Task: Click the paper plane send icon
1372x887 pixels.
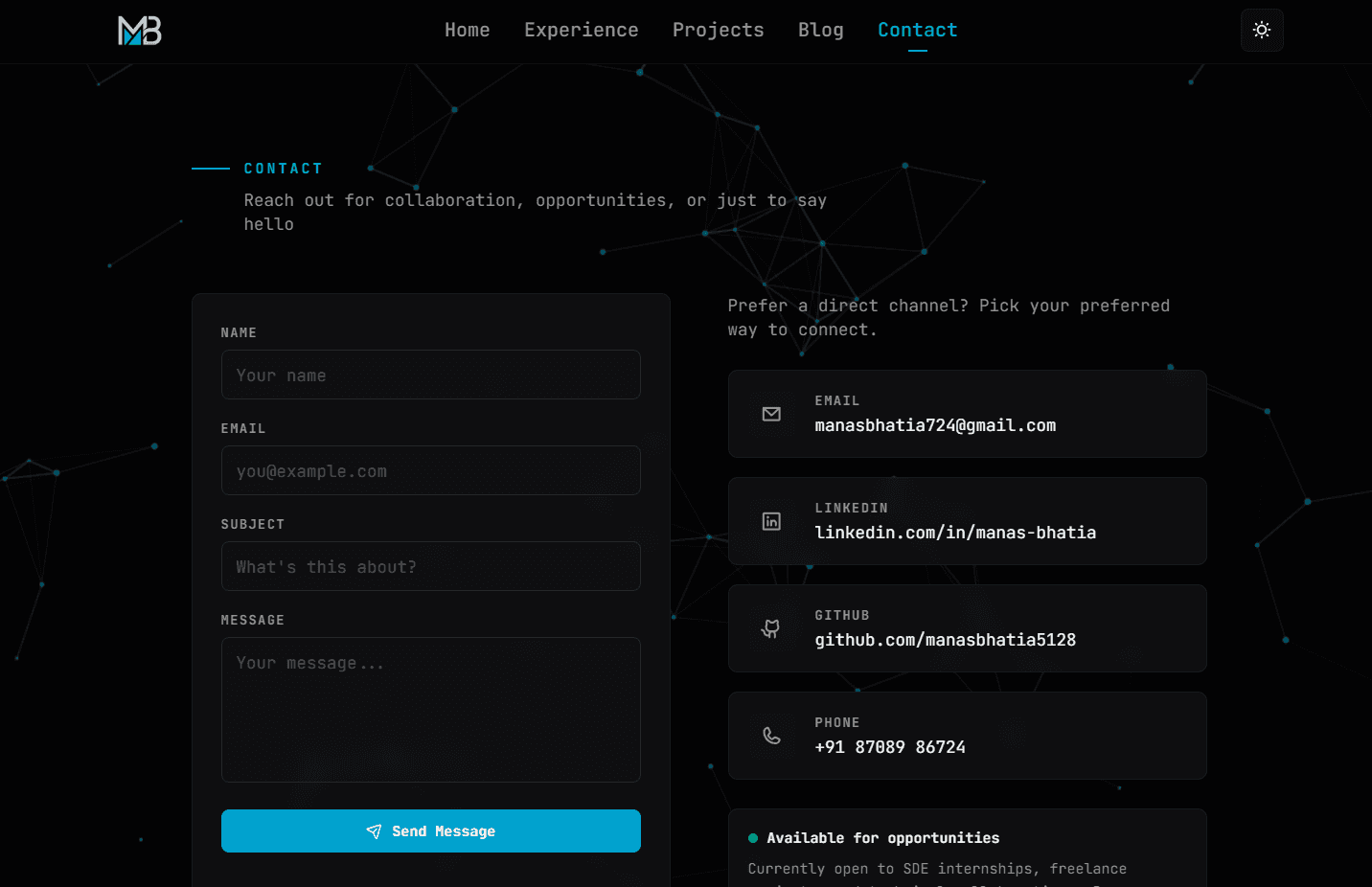Action: tap(374, 831)
